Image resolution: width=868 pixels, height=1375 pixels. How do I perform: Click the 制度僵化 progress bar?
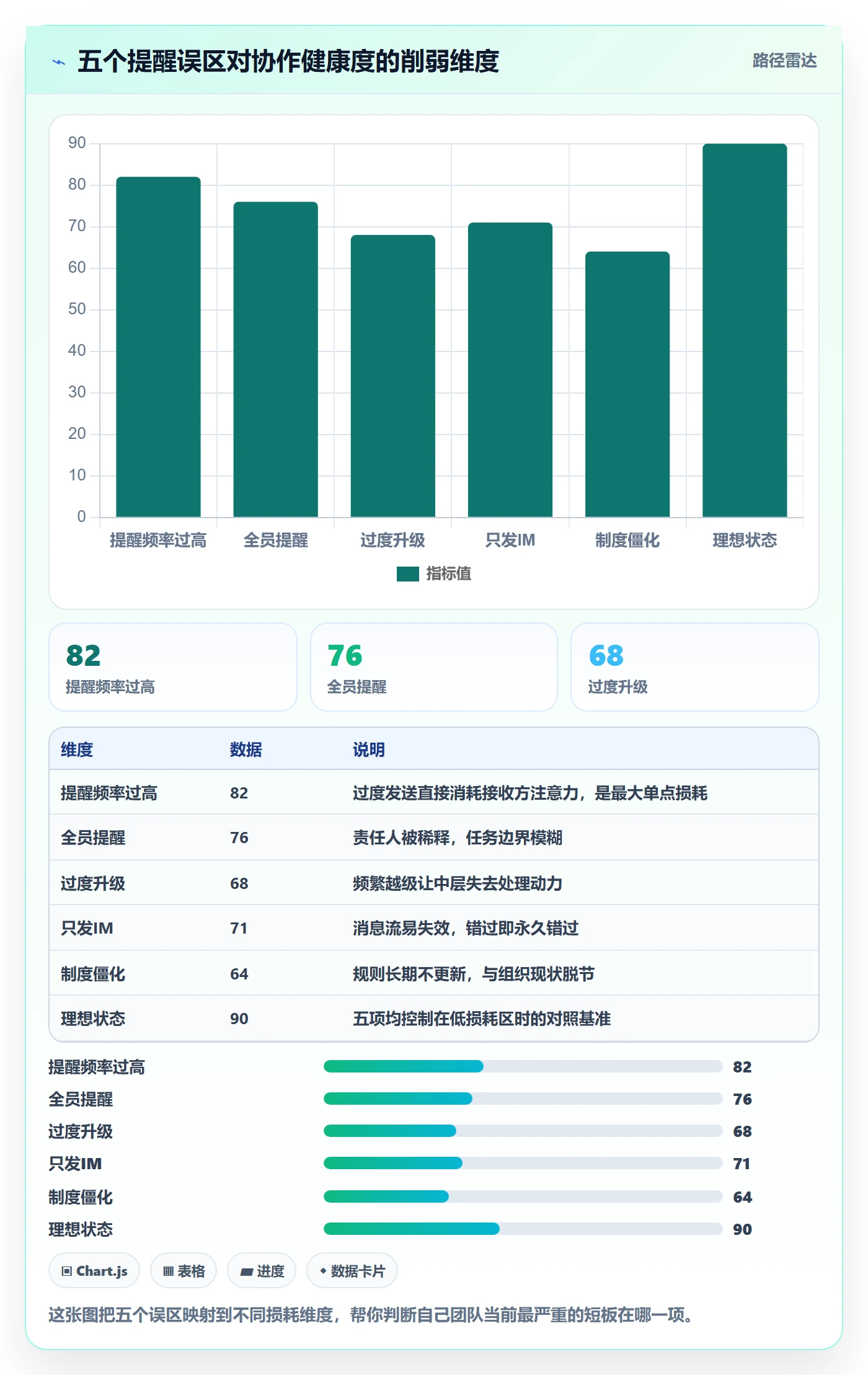click(x=523, y=1196)
